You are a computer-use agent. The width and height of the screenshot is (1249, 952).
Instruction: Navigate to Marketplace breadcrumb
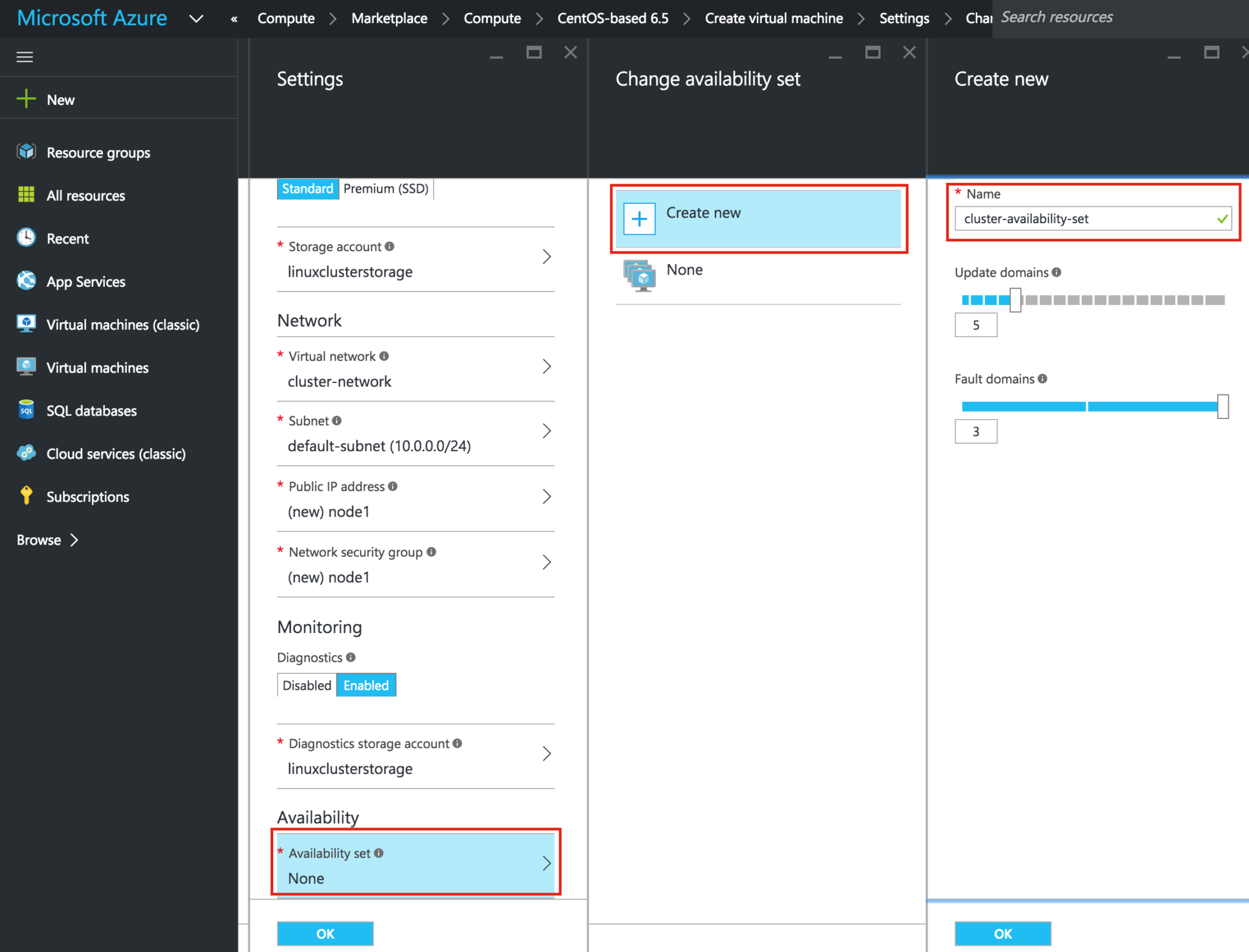388,18
